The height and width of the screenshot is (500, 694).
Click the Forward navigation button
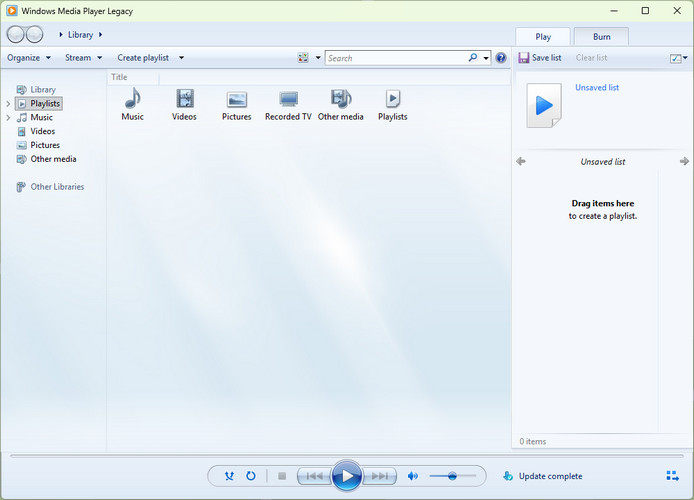tap(35, 34)
